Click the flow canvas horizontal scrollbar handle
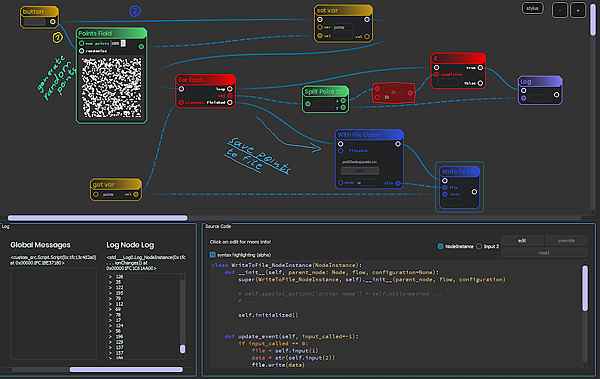Viewport: 600px width, 379px height. pyautogui.click(x=98, y=218)
